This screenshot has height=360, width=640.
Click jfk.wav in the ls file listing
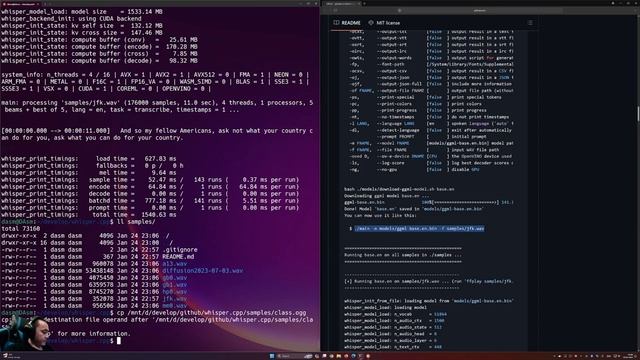[x=175, y=298]
